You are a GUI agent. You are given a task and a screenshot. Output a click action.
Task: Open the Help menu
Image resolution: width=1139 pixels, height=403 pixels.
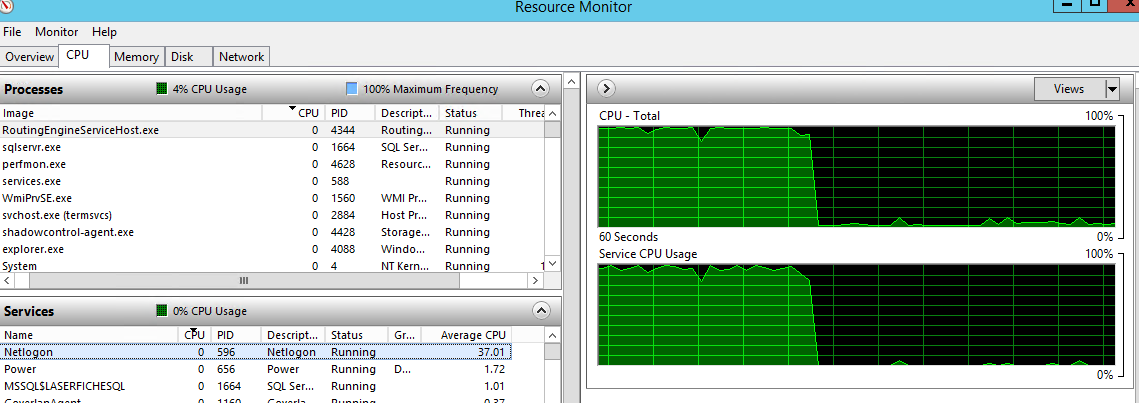tap(104, 32)
